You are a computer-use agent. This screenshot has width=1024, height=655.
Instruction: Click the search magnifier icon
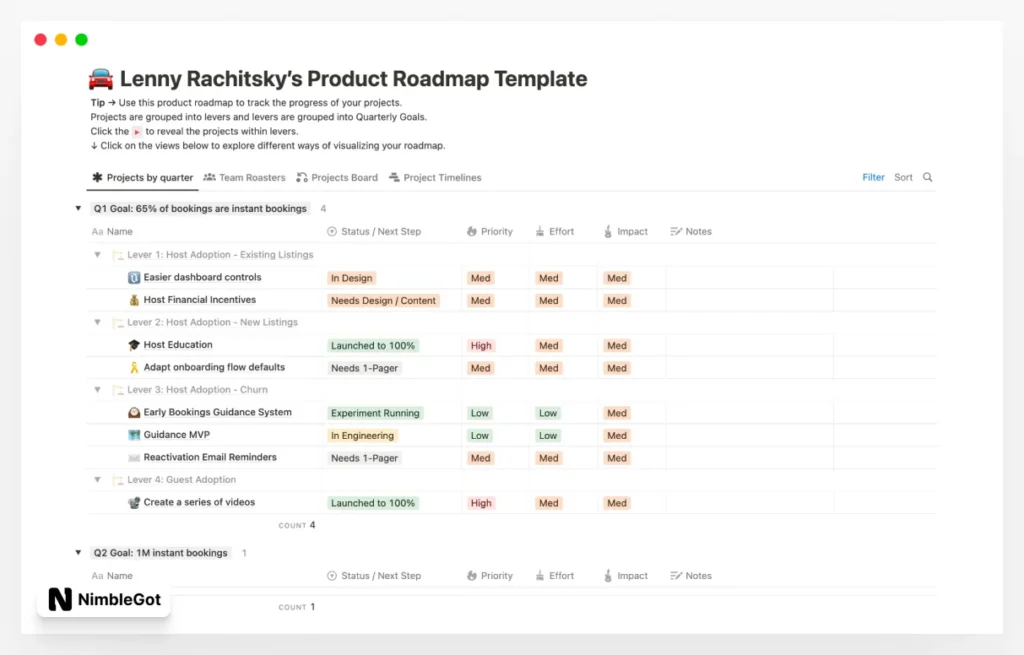tap(927, 177)
